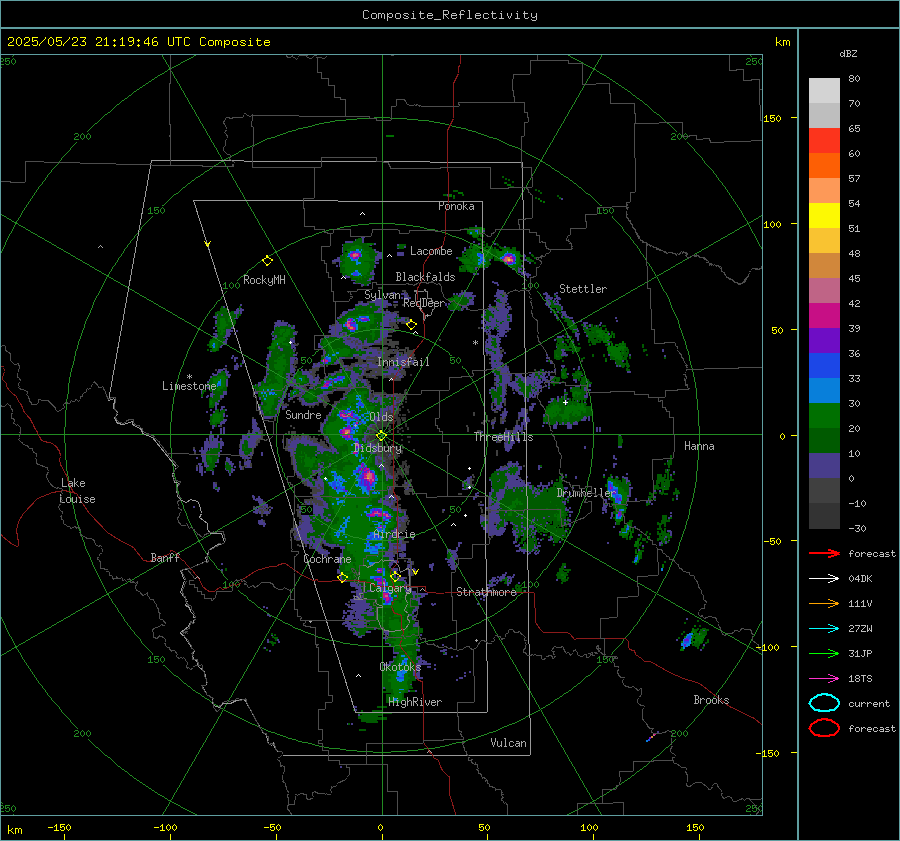Click the Okotoks town label
The image size is (900, 841).
tap(400, 666)
